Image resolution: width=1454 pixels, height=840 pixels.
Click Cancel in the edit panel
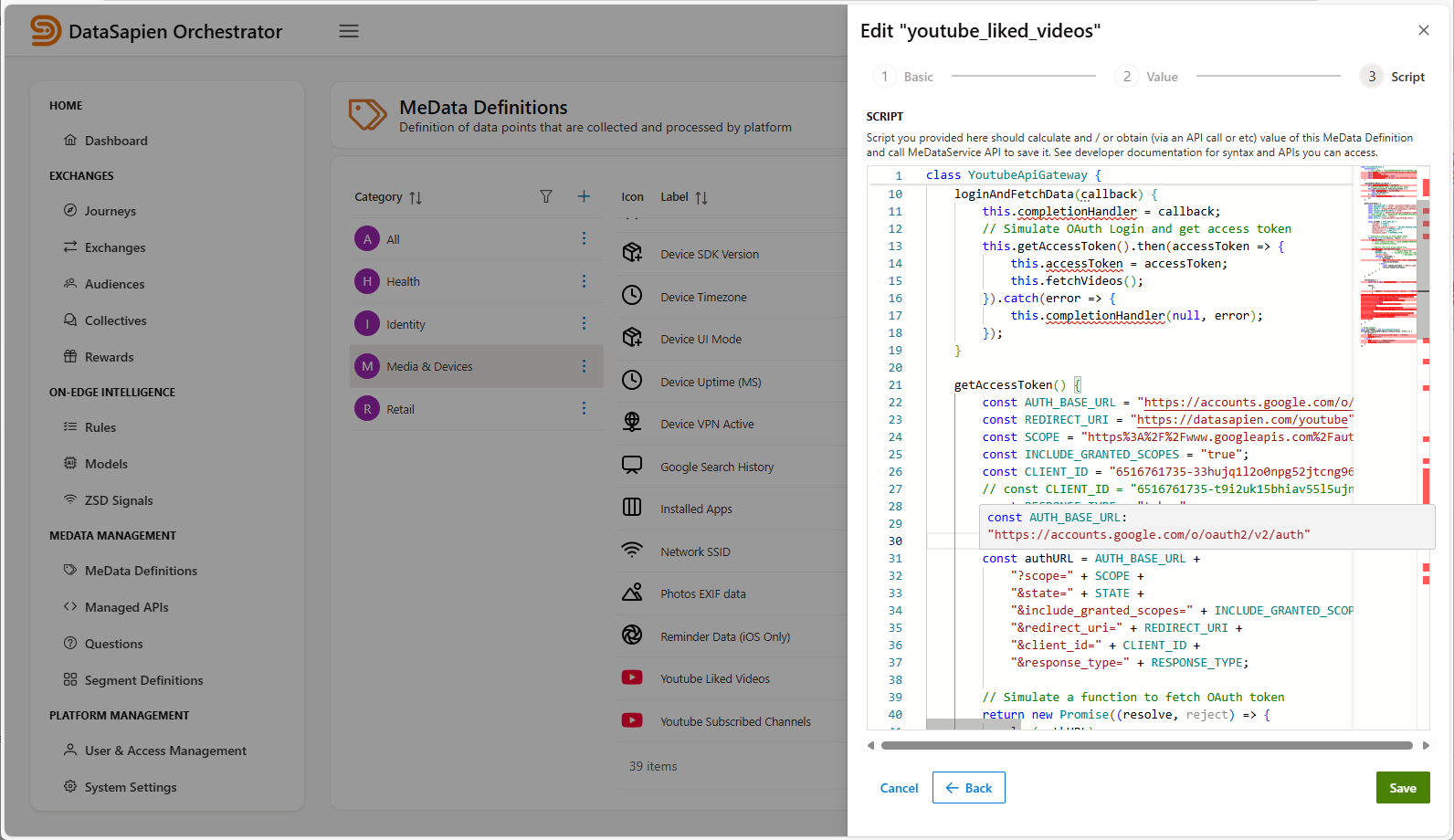click(899, 788)
